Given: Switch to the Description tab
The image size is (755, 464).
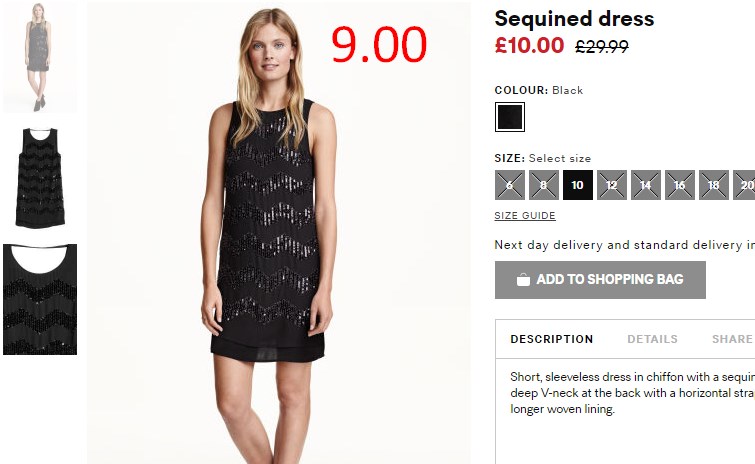Looking at the screenshot, I should tap(552, 339).
